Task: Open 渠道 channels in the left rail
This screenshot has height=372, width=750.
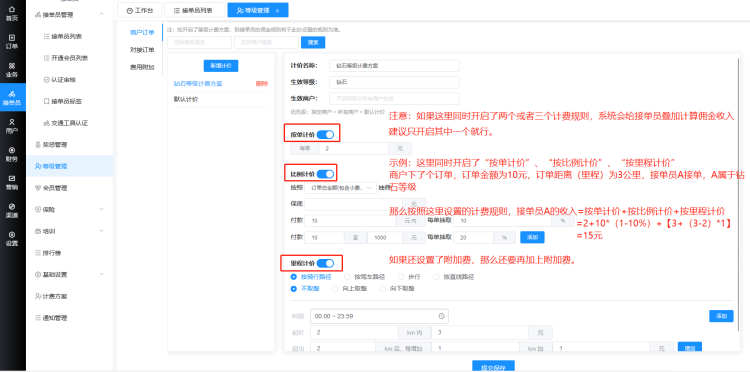Action: click(x=12, y=210)
